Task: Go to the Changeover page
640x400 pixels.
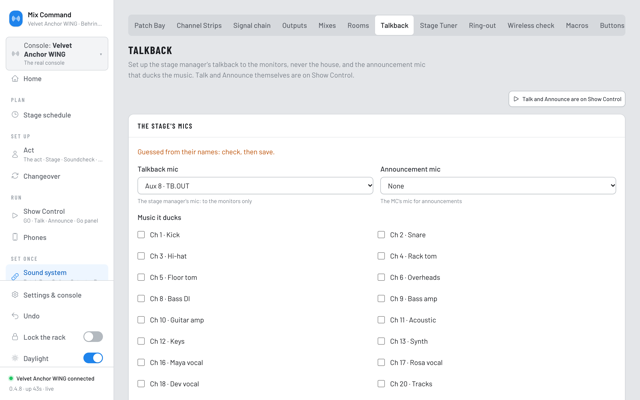Action: [57, 176]
